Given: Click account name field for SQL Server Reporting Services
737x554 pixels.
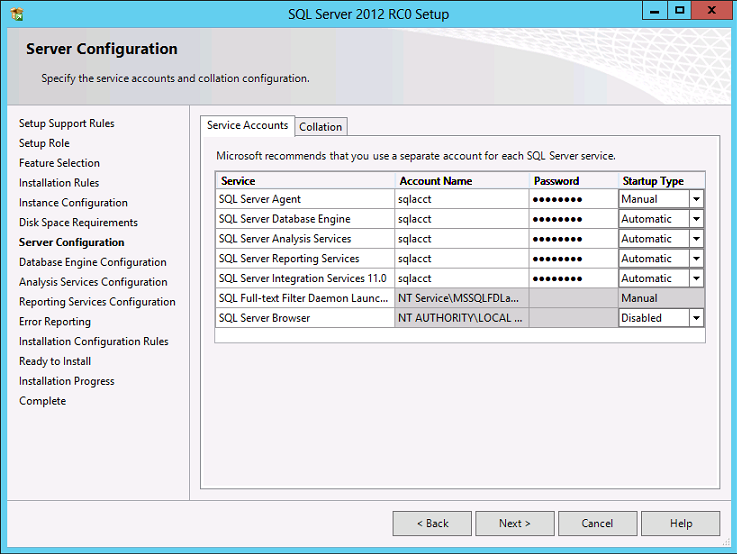Looking at the screenshot, I should pos(462,258).
